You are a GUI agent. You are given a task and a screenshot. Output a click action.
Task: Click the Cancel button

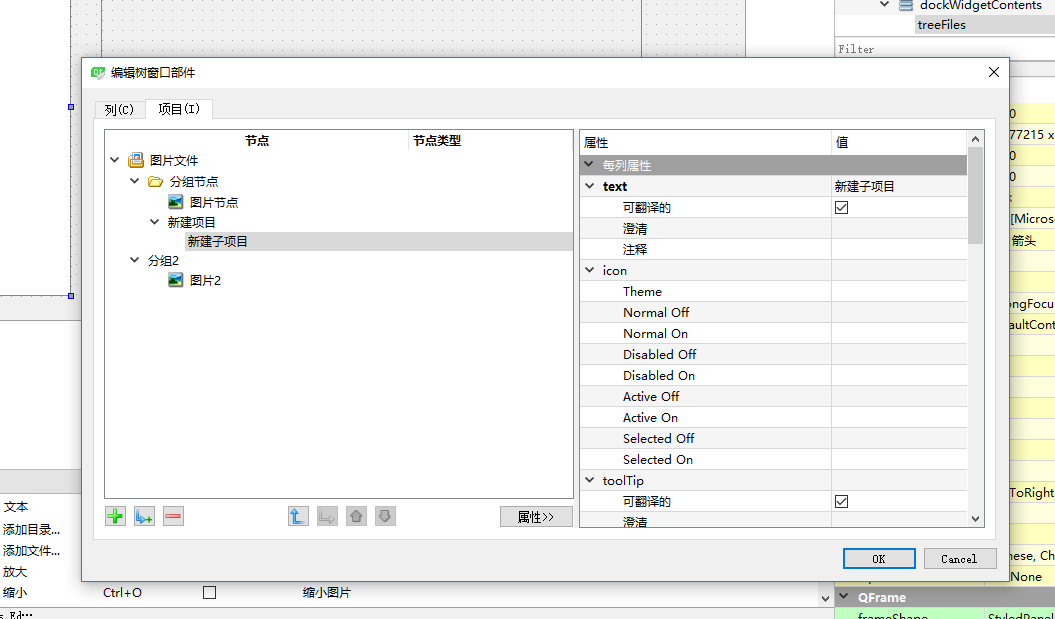[x=959, y=558]
